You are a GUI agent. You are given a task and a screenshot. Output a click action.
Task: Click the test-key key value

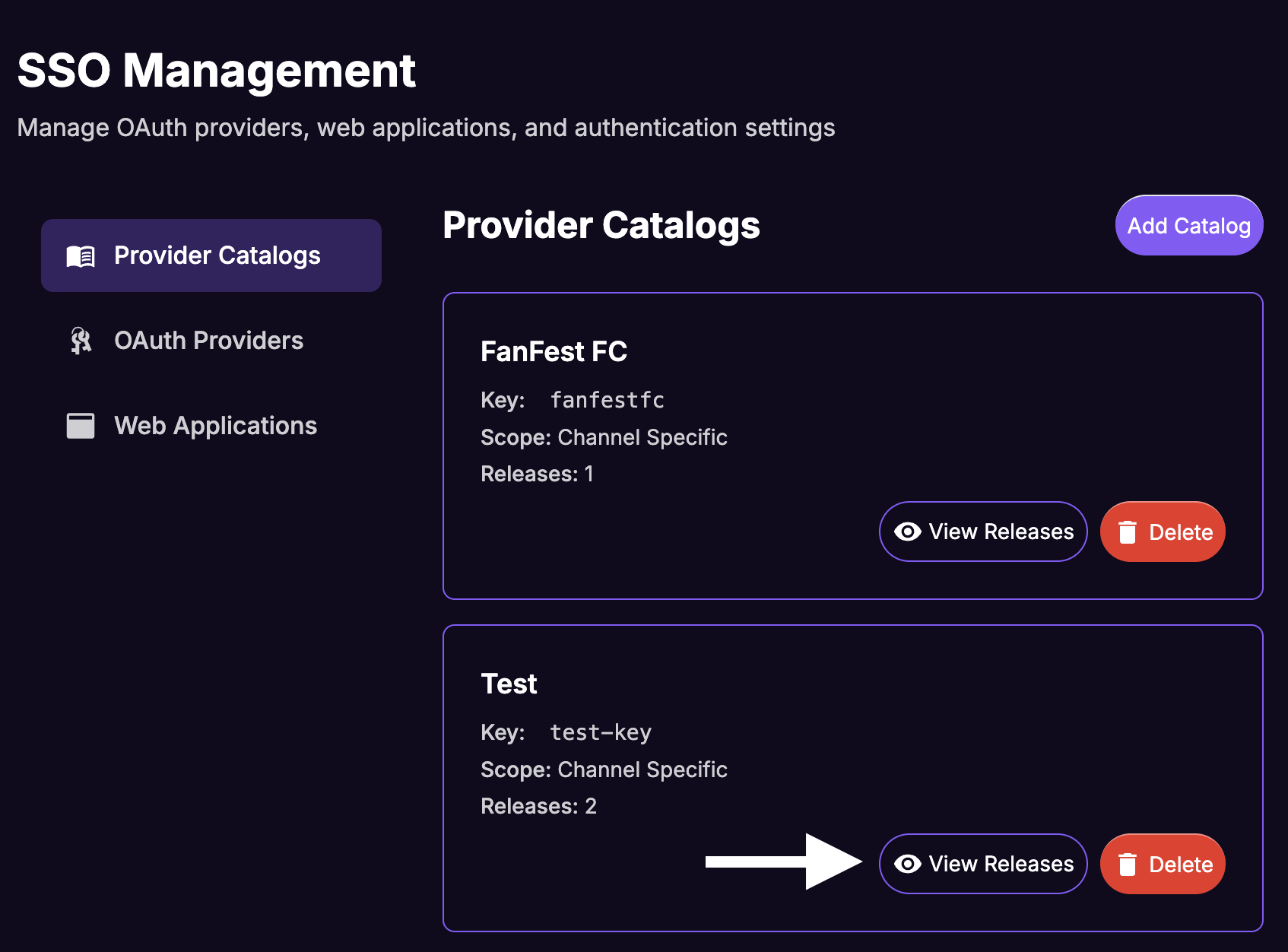click(600, 731)
